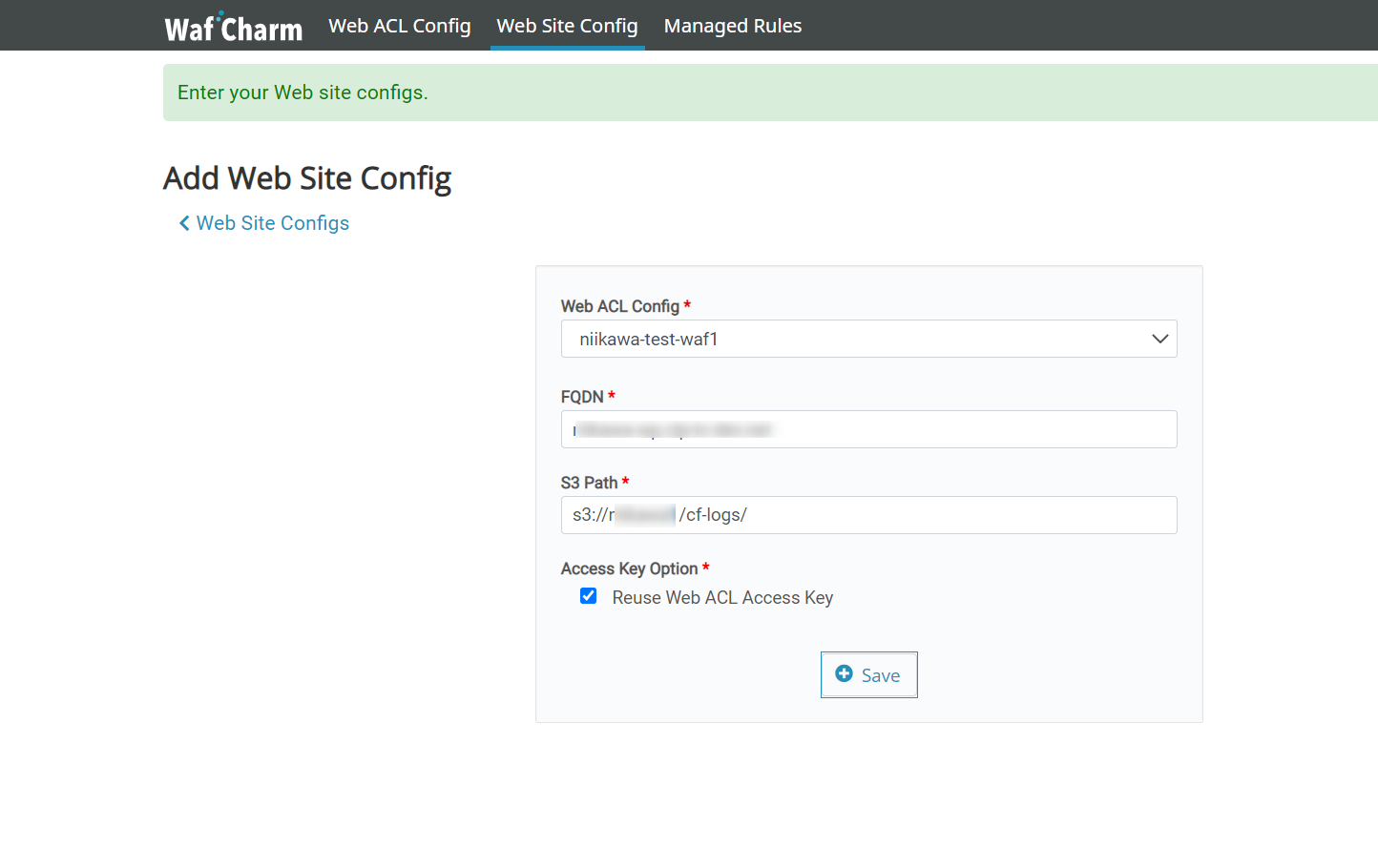The width and height of the screenshot is (1378, 868).
Task: Open the Managed Rules tab
Action: click(732, 26)
